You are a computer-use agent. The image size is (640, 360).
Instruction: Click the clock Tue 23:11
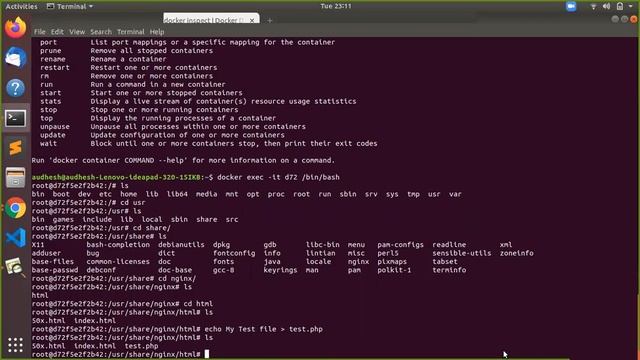pyautogui.click(x=336, y=6)
